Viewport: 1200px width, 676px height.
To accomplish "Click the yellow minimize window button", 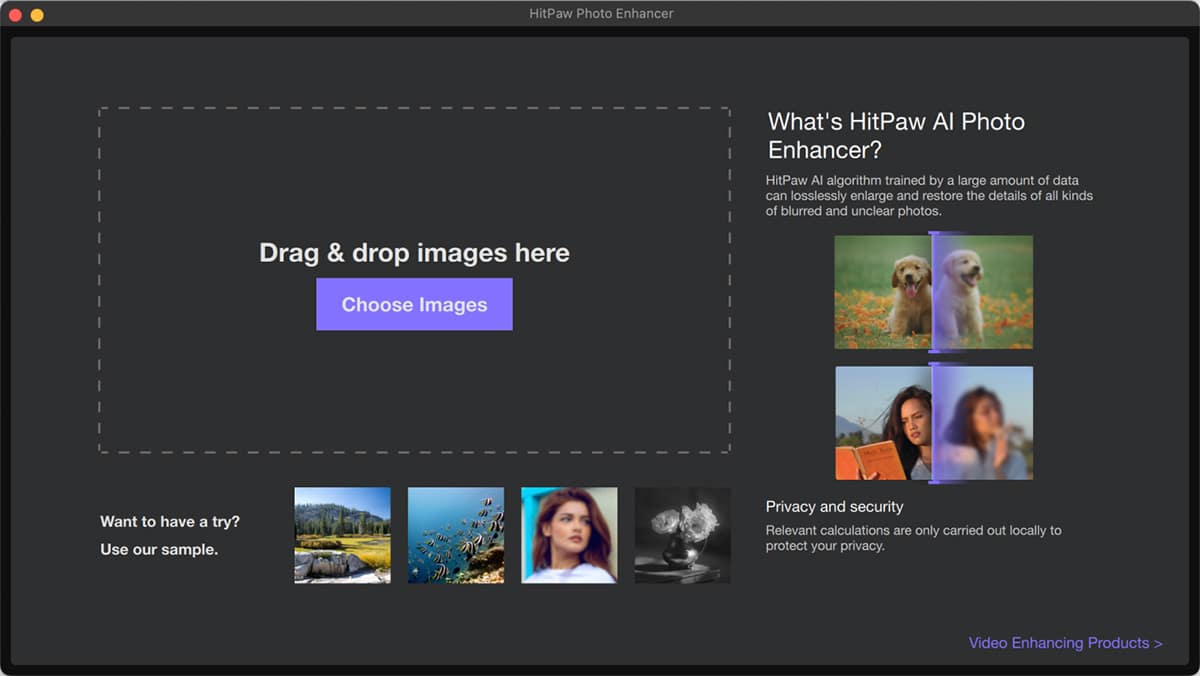I will pyautogui.click(x=37, y=15).
